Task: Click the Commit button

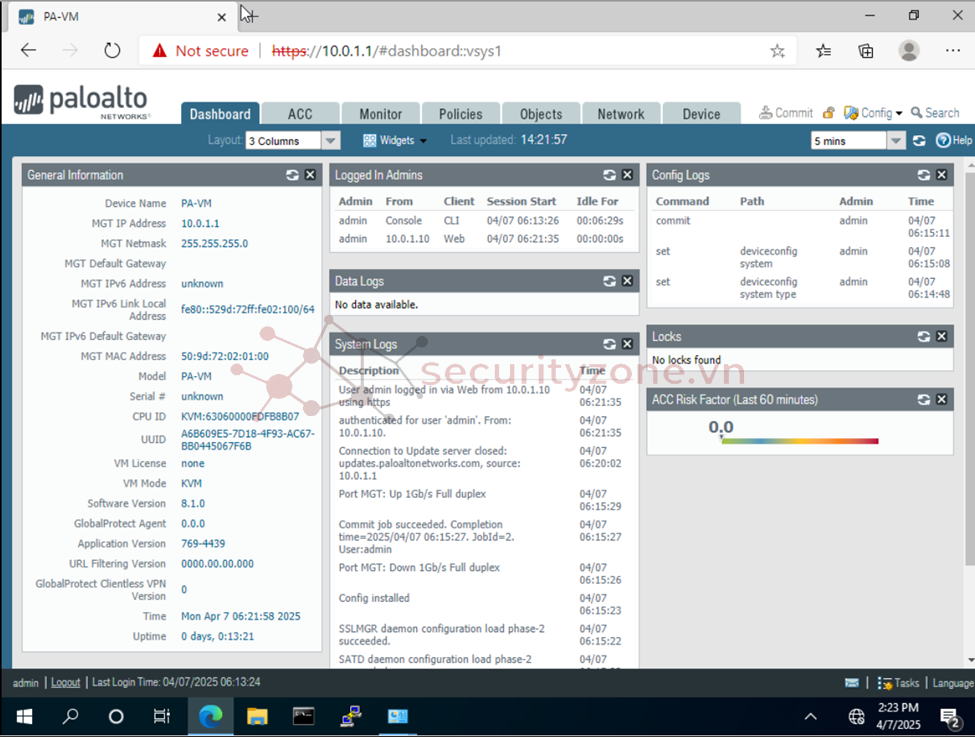Action: [x=786, y=113]
